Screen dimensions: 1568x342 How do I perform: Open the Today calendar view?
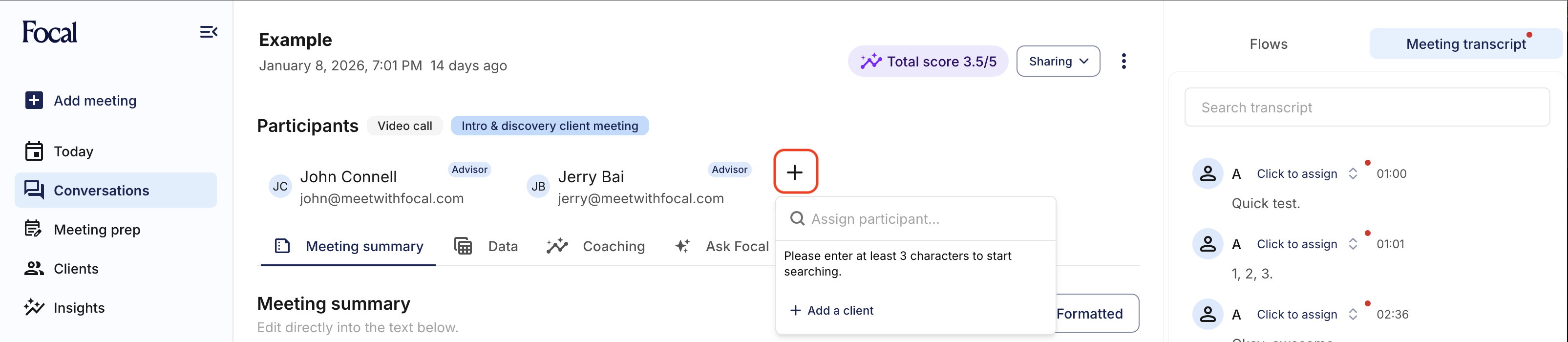73,151
